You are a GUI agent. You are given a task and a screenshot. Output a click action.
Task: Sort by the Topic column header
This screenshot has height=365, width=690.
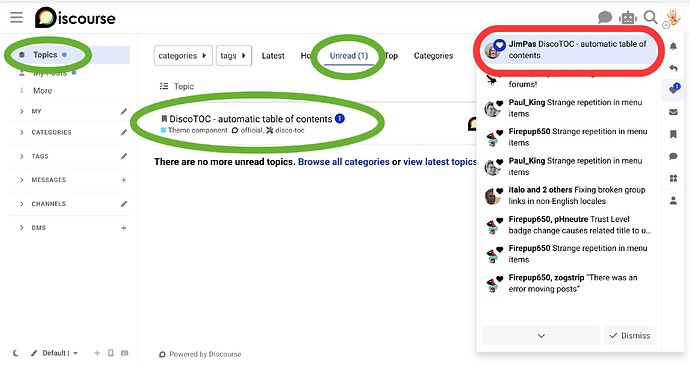184,86
